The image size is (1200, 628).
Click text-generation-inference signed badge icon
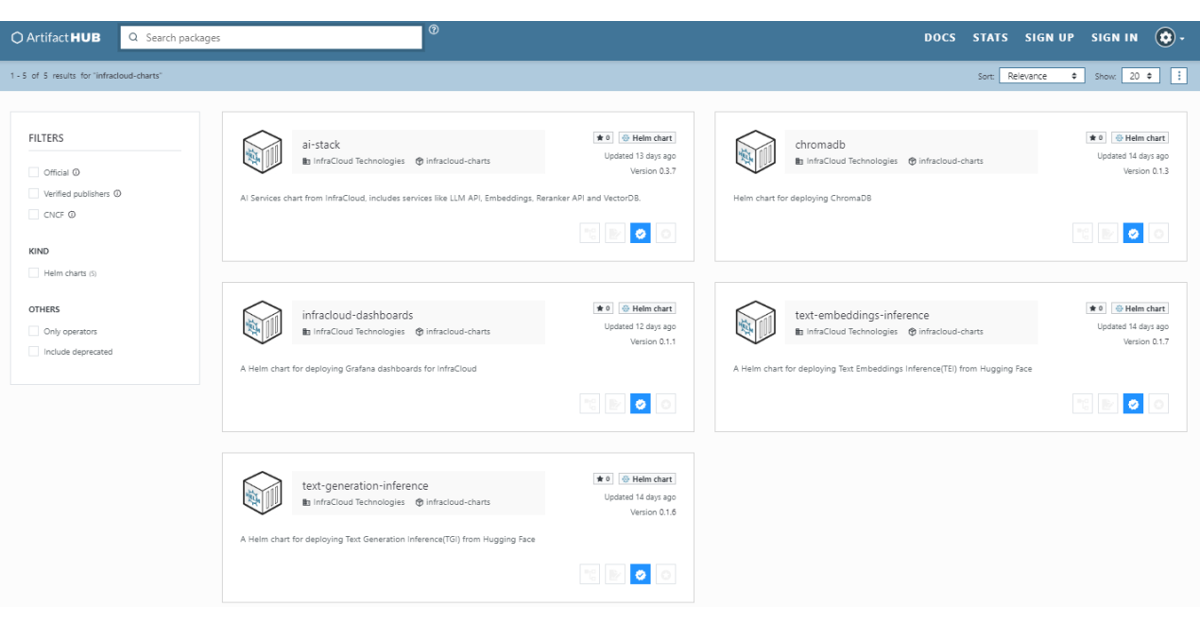(615, 575)
